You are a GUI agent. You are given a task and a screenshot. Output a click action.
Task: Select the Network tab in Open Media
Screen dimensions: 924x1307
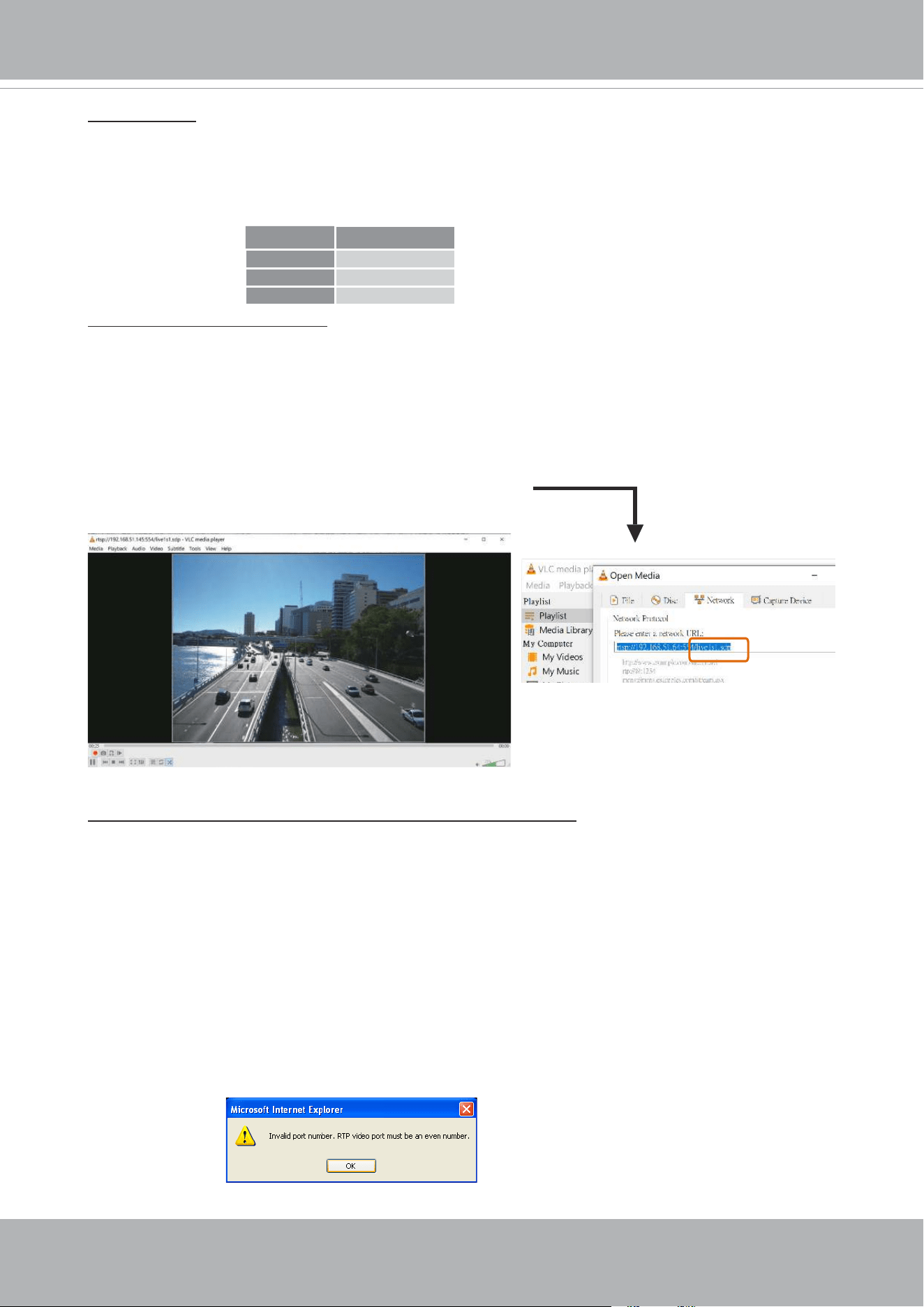point(714,600)
